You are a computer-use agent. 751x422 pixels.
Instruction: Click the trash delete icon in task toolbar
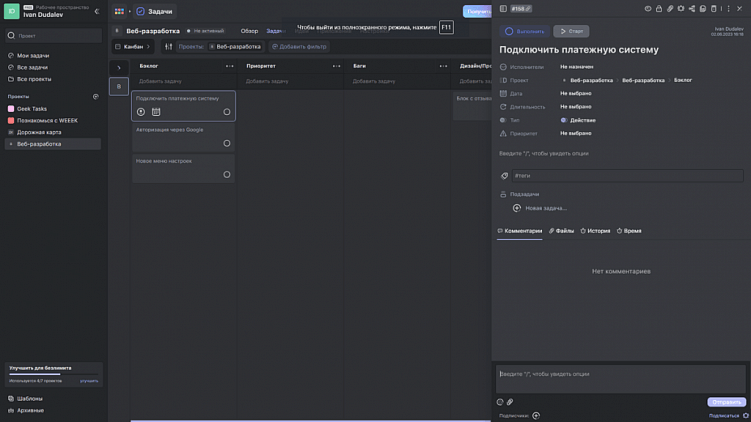[714, 9]
